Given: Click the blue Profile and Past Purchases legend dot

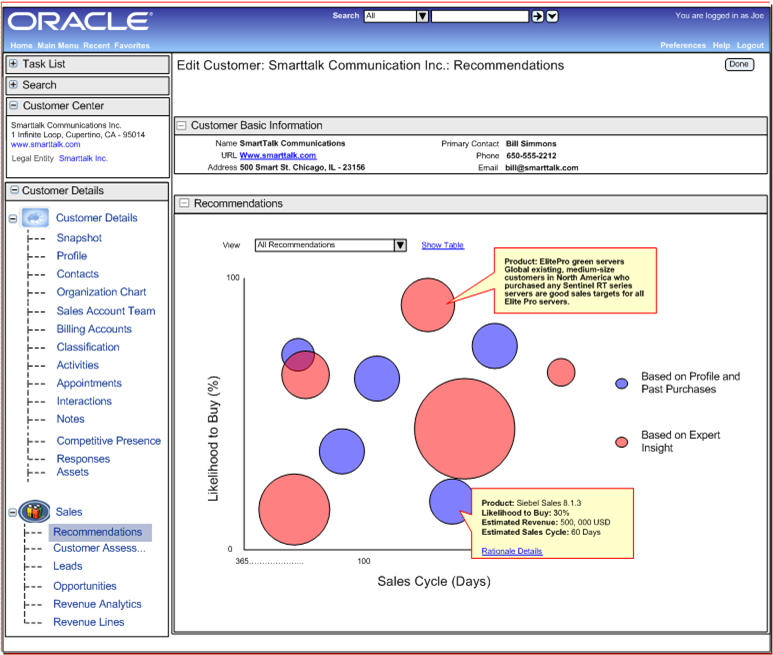Looking at the screenshot, I should pyautogui.click(x=622, y=383).
